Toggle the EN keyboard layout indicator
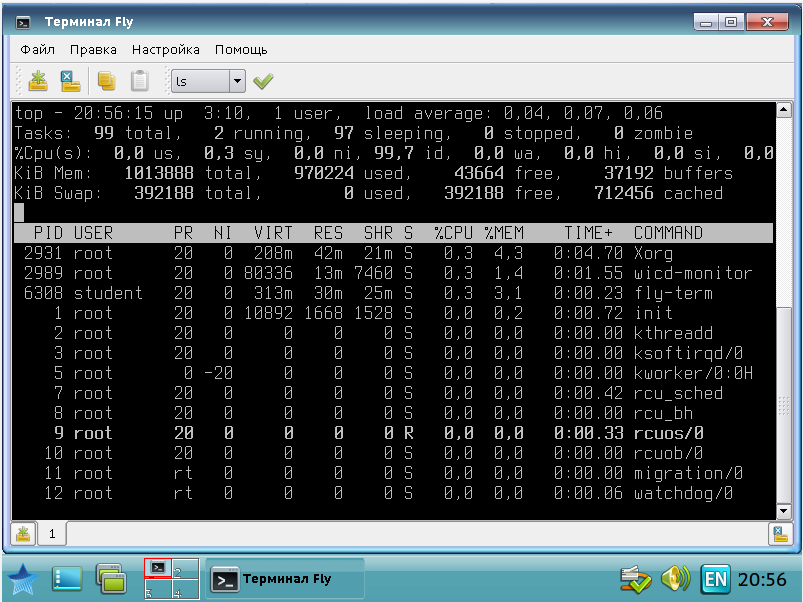The image size is (803, 602). 715,579
